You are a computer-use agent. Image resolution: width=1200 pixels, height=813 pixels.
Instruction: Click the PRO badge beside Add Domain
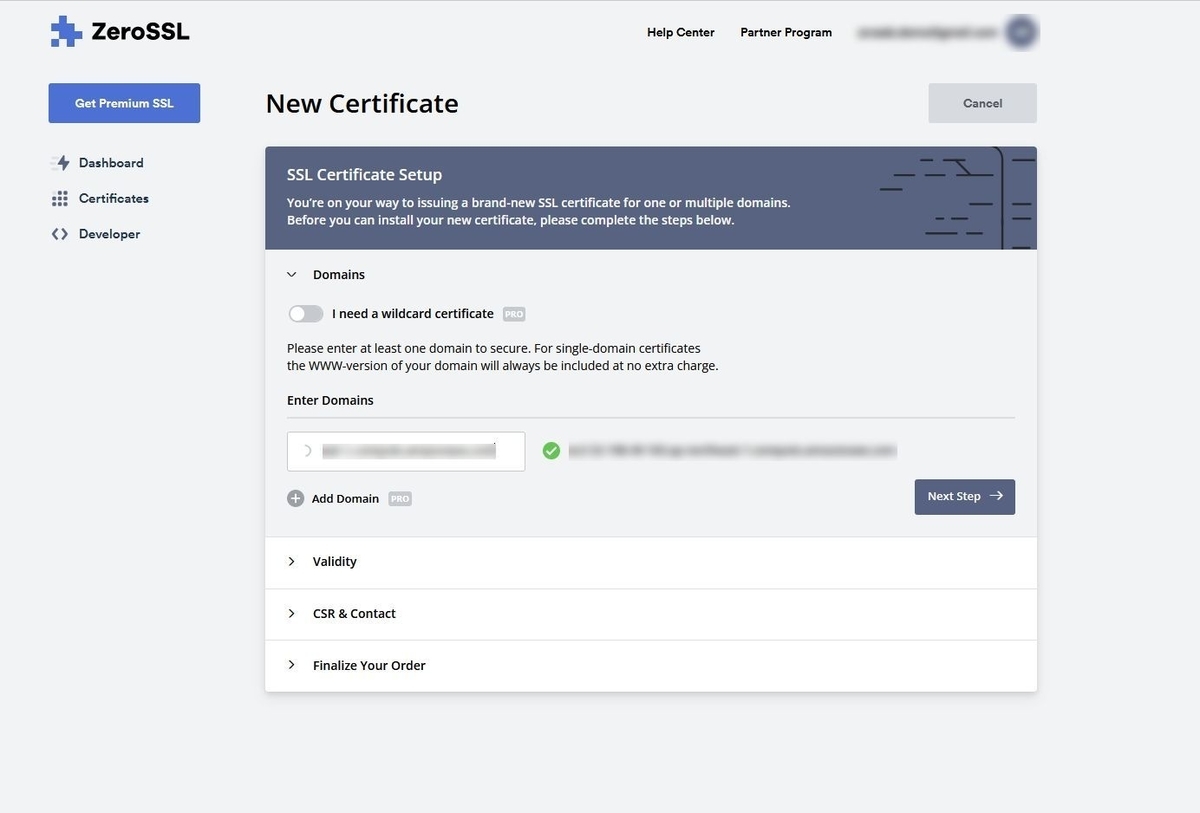(x=400, y=498)
